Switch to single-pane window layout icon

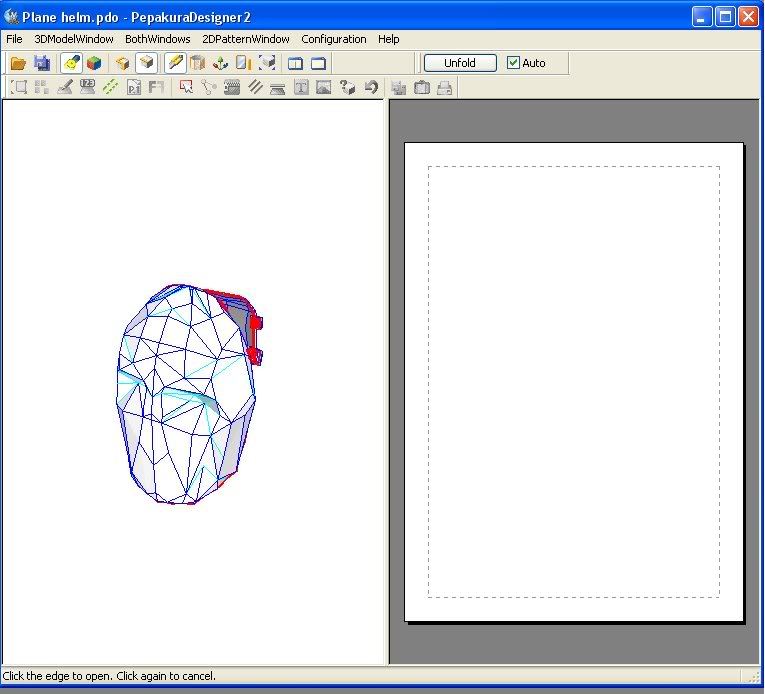(319, 63)
